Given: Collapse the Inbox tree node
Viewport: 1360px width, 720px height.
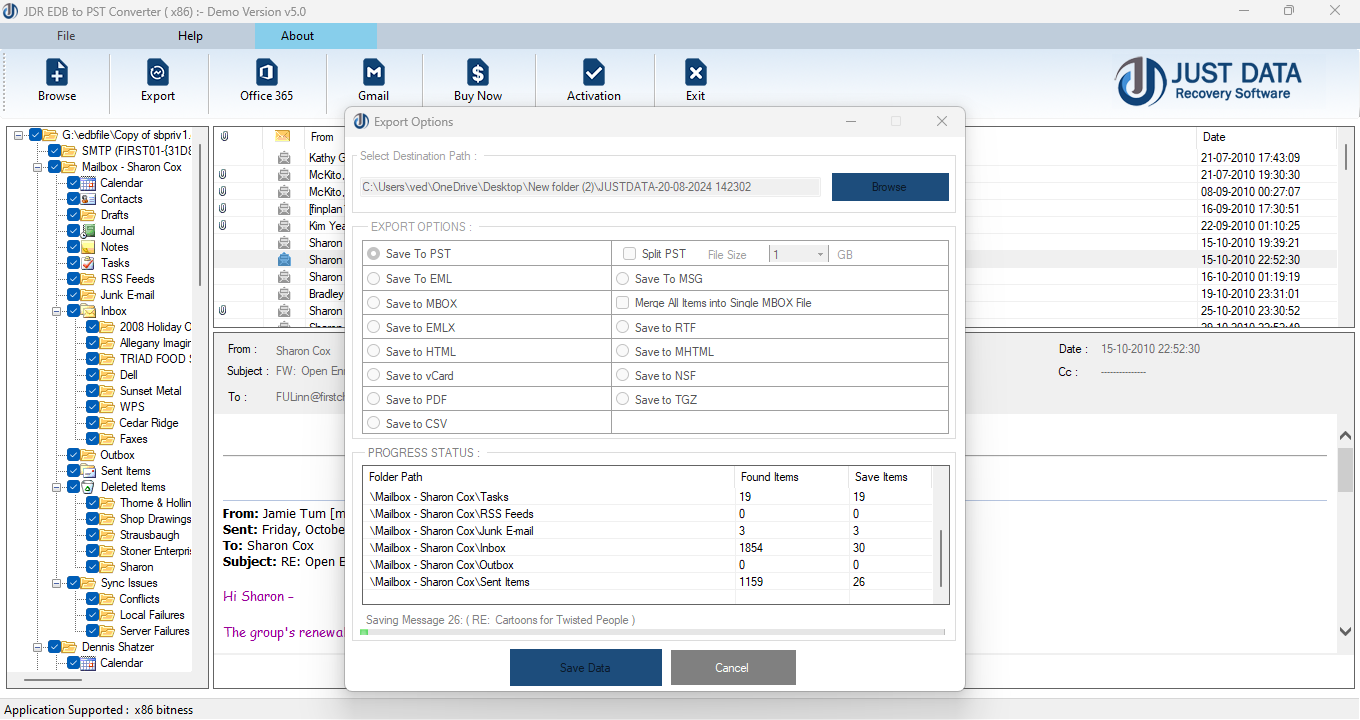Looking at the screenshot, I should [57, 311].
